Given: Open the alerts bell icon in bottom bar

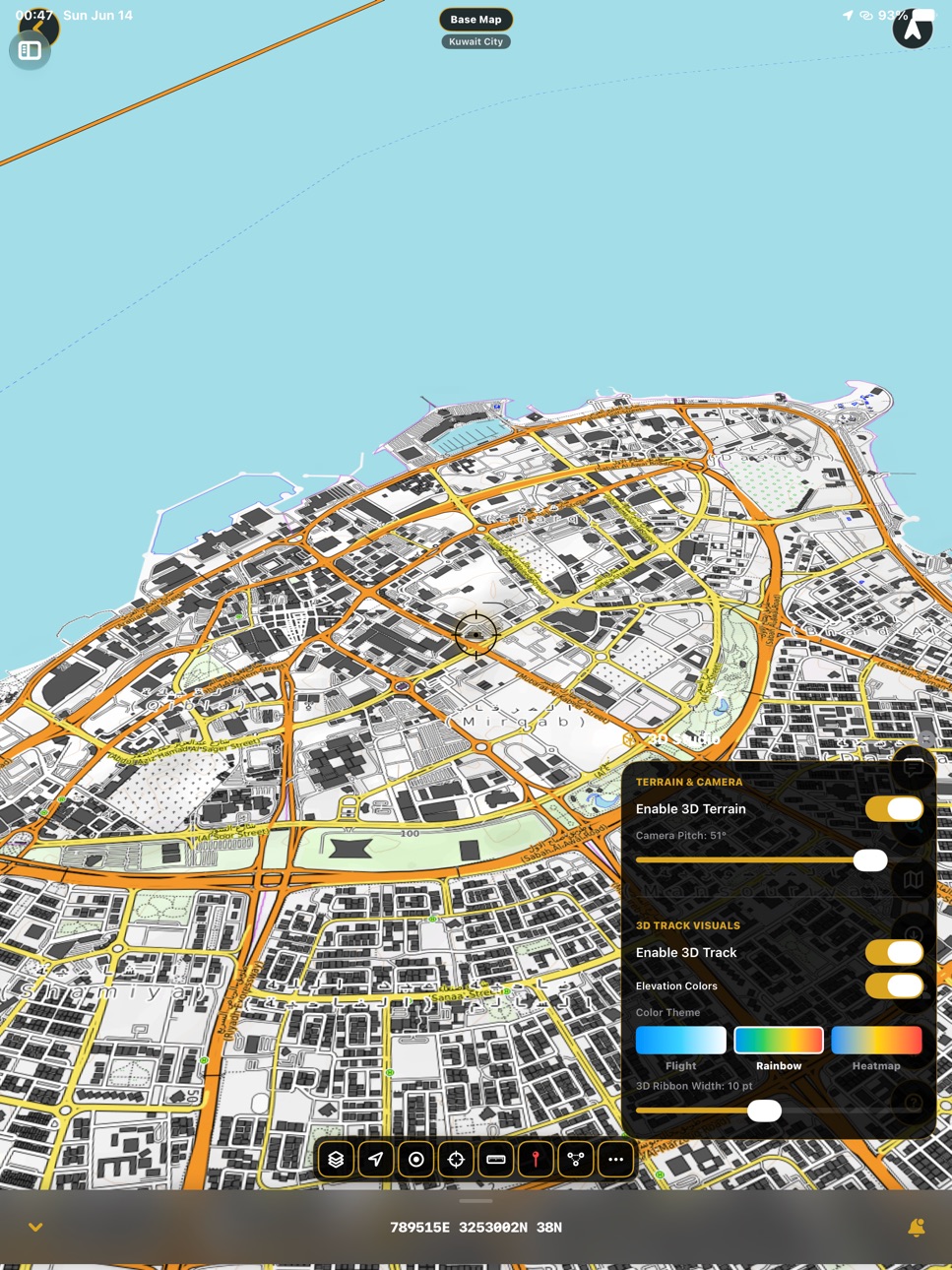Looking at the screenshot, I should (x=917, y=1227).
